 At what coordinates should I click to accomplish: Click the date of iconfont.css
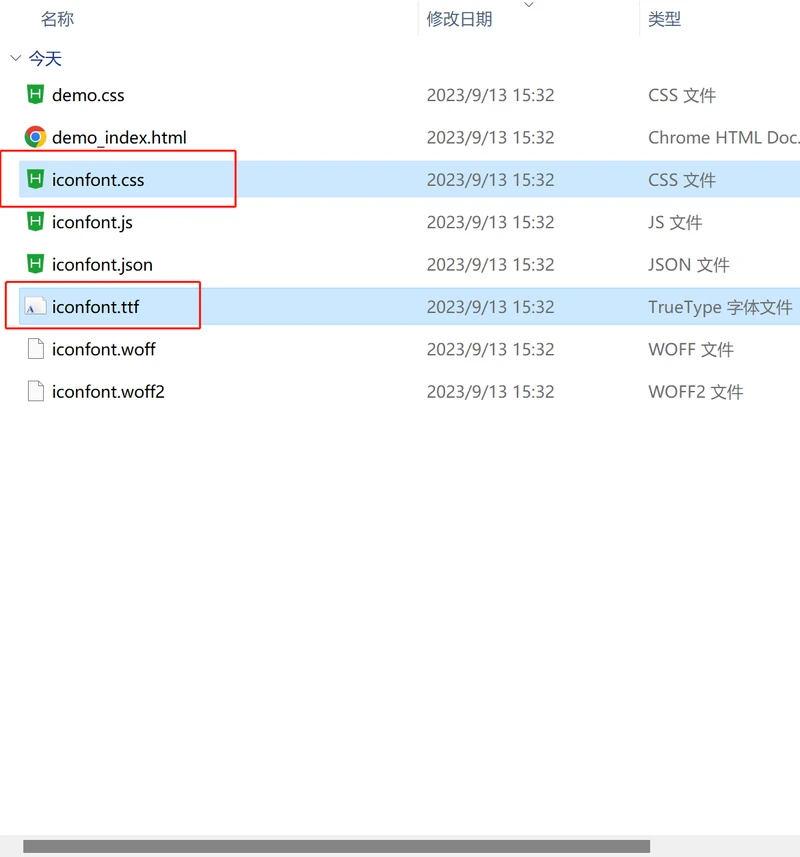(490, 180)
